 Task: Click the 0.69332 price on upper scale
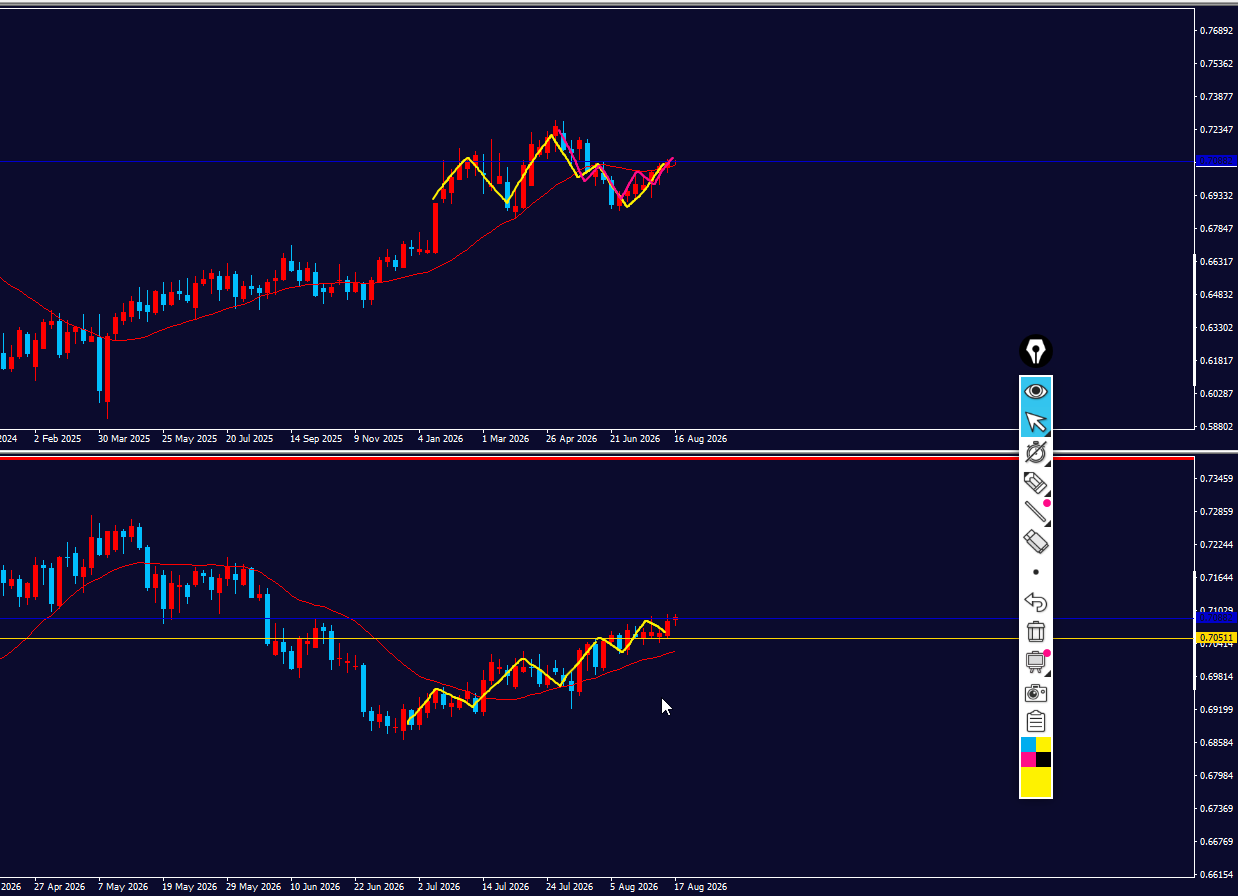[1216, 195]
